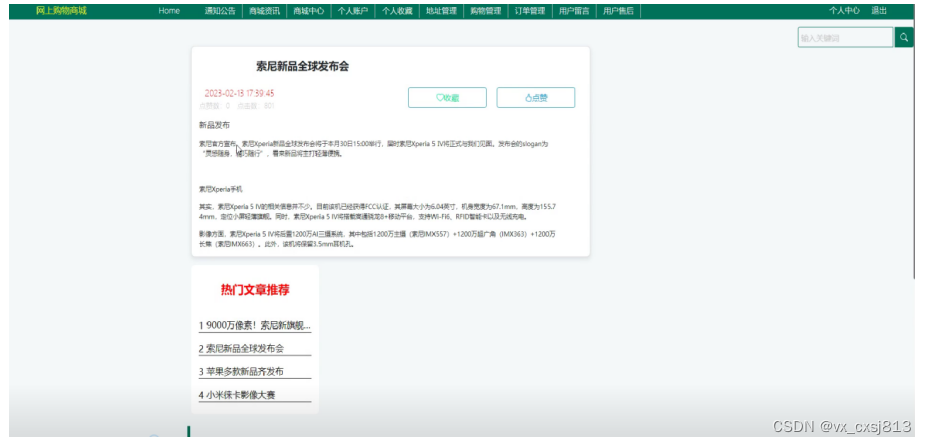This screenshot has width=926, height=444.
Task: Open hot article 9000万像素！索尼新旗舰
Action: (x=255, y=325)
